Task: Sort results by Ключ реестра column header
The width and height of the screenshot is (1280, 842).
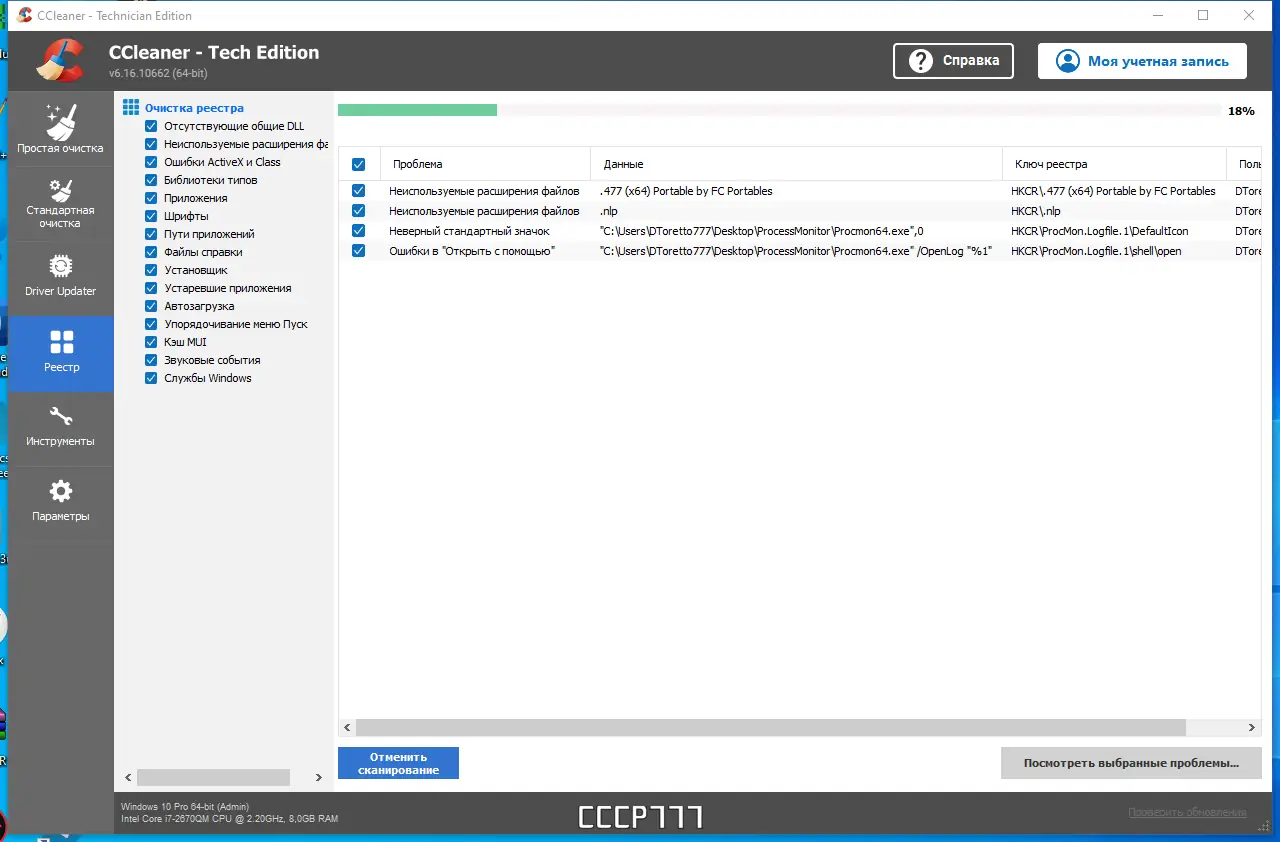Action: [1114, 164]
